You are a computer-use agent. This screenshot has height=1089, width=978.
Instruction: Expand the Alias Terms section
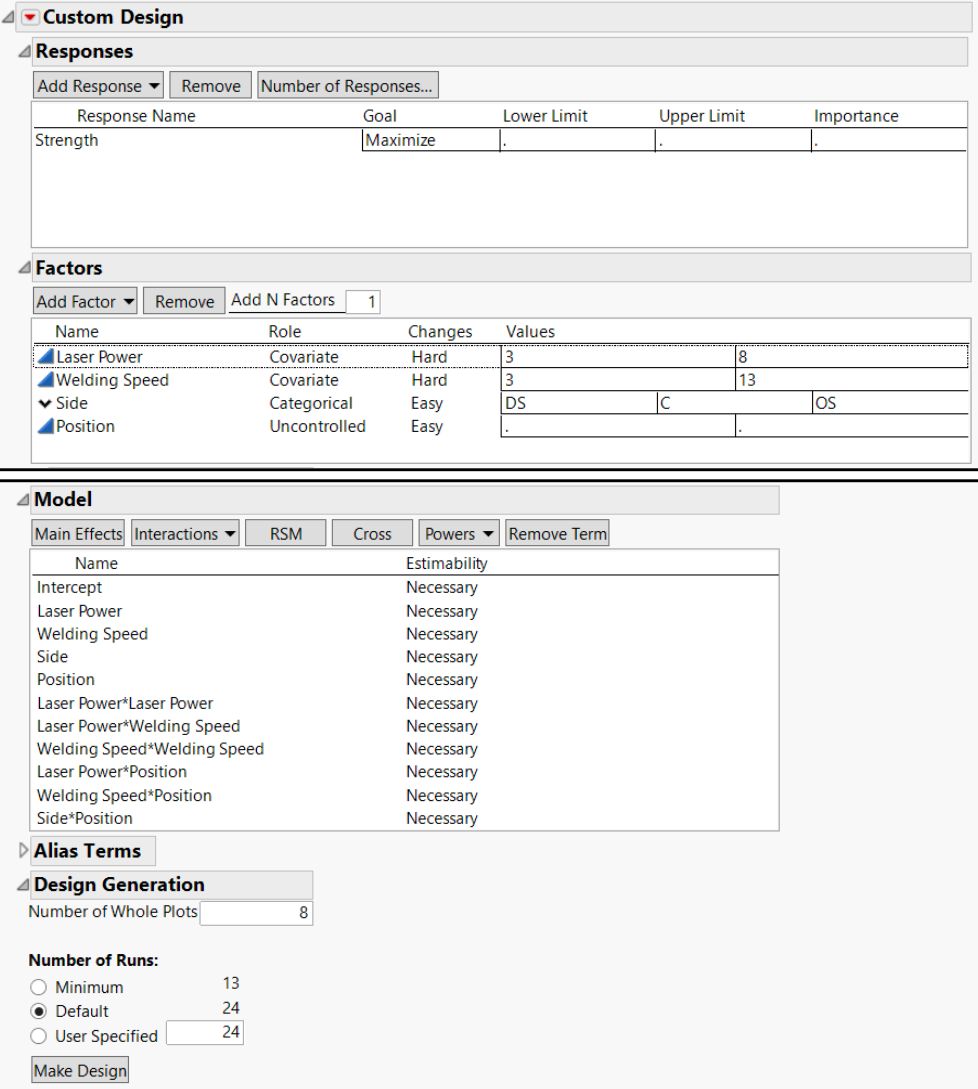(x=22, y=851)
